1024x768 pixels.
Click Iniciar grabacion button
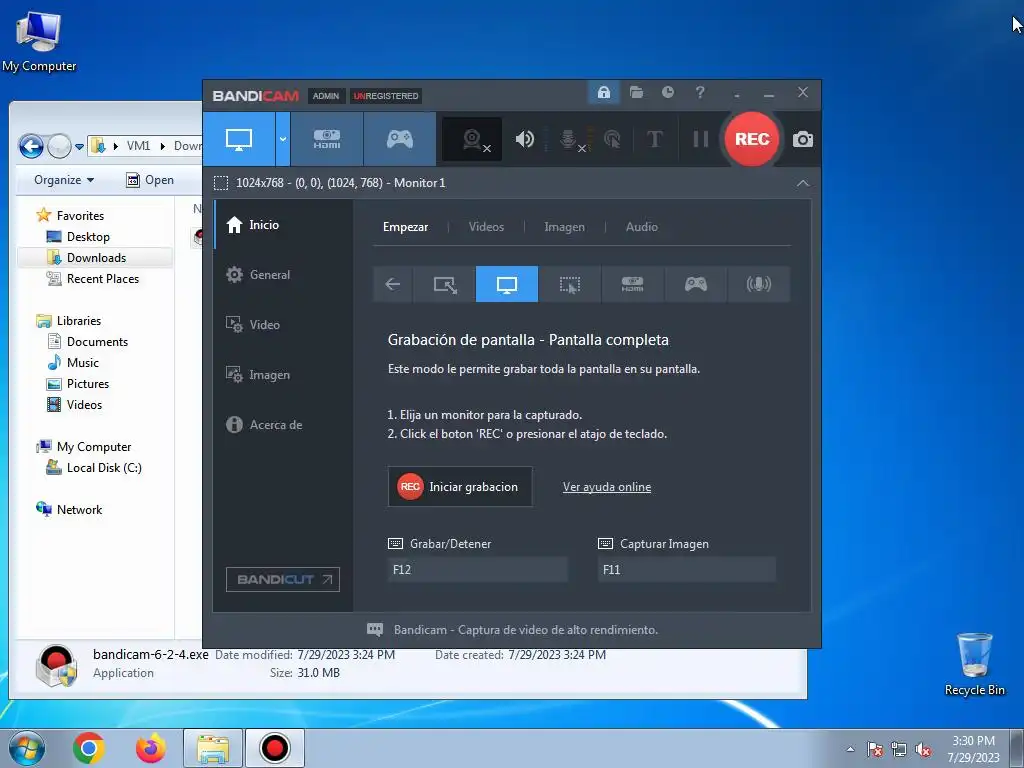tap(460, 487)
